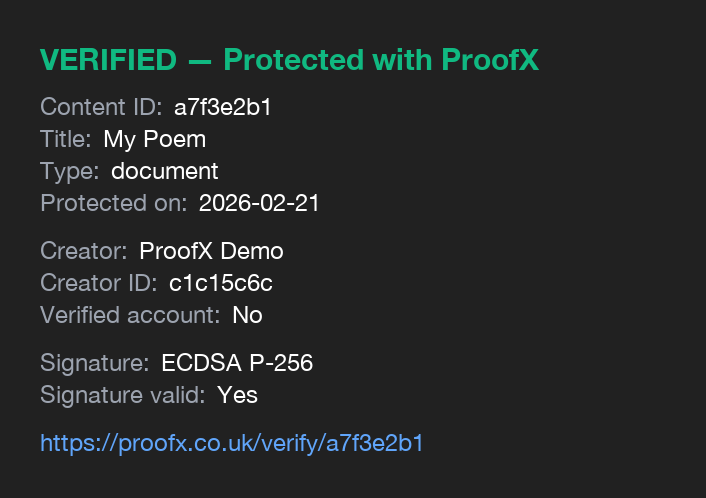Click the "Creator:" label above Creator ID
The height and width of the screenshot is (498, 706).
pyautogui.click(x=84, y=251)
